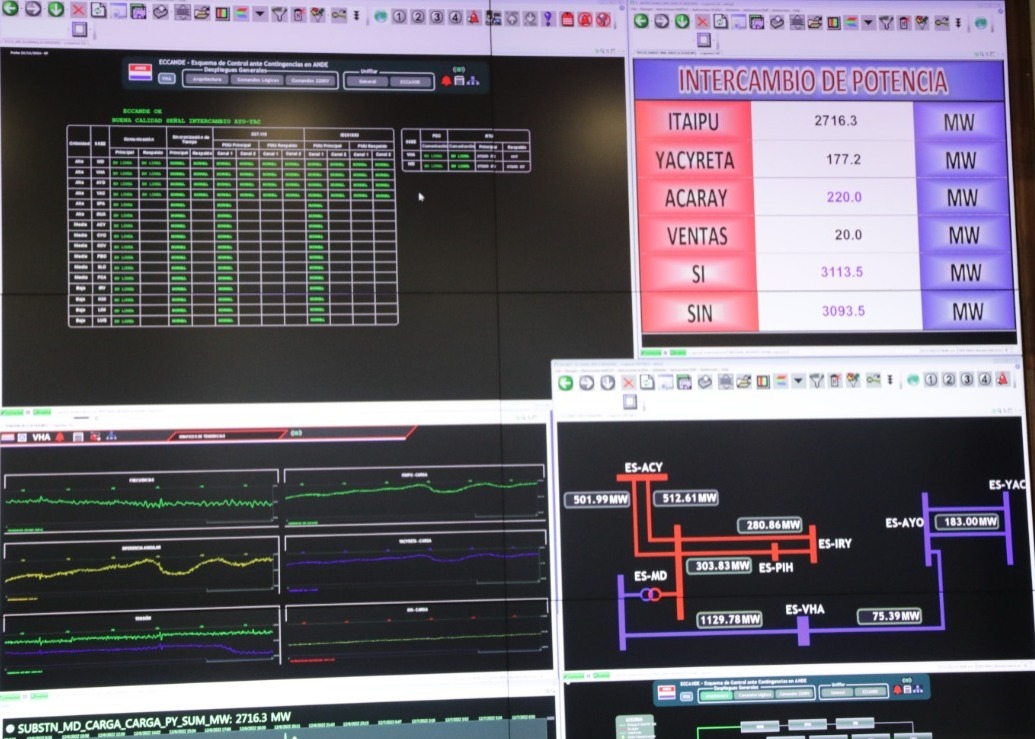
Task: Click the SUBSTN_MD_CARGA_CARGA_PY_SUM_MW trend legend
Action: [148, 721]
